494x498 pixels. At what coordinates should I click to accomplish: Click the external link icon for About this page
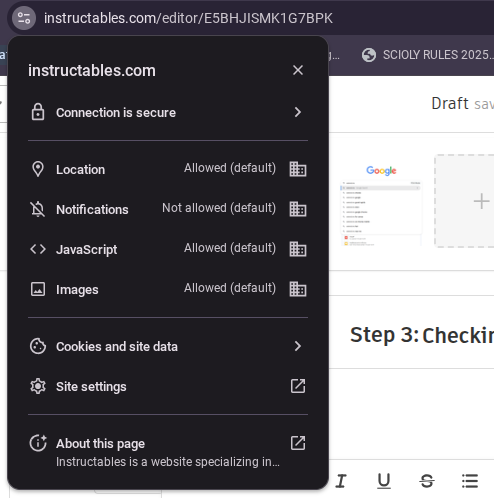coord(298,443)
